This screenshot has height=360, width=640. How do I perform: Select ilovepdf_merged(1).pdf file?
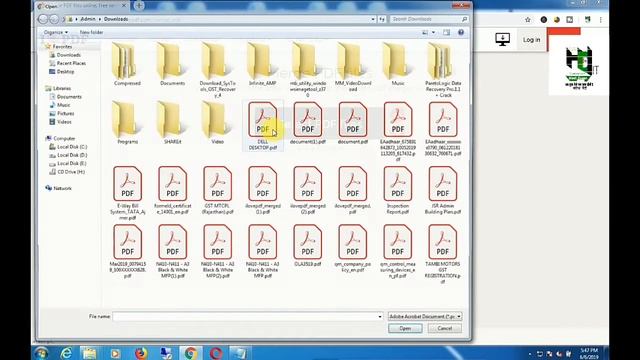click(x=262, y=190)
